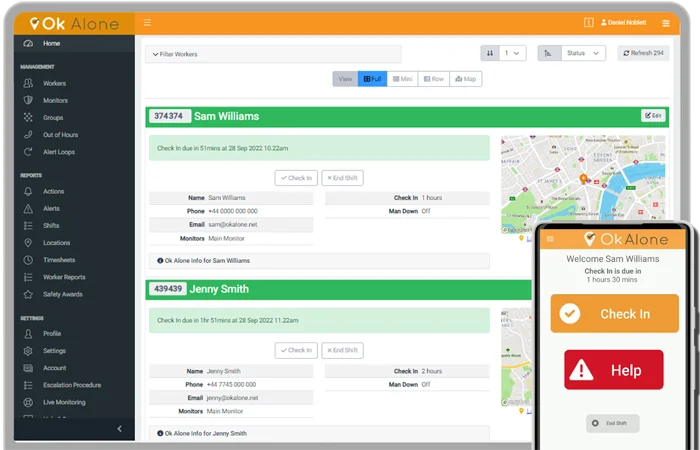Click the Ok Alone logo in header
The image size is (700, 450).
pos(74,23)
